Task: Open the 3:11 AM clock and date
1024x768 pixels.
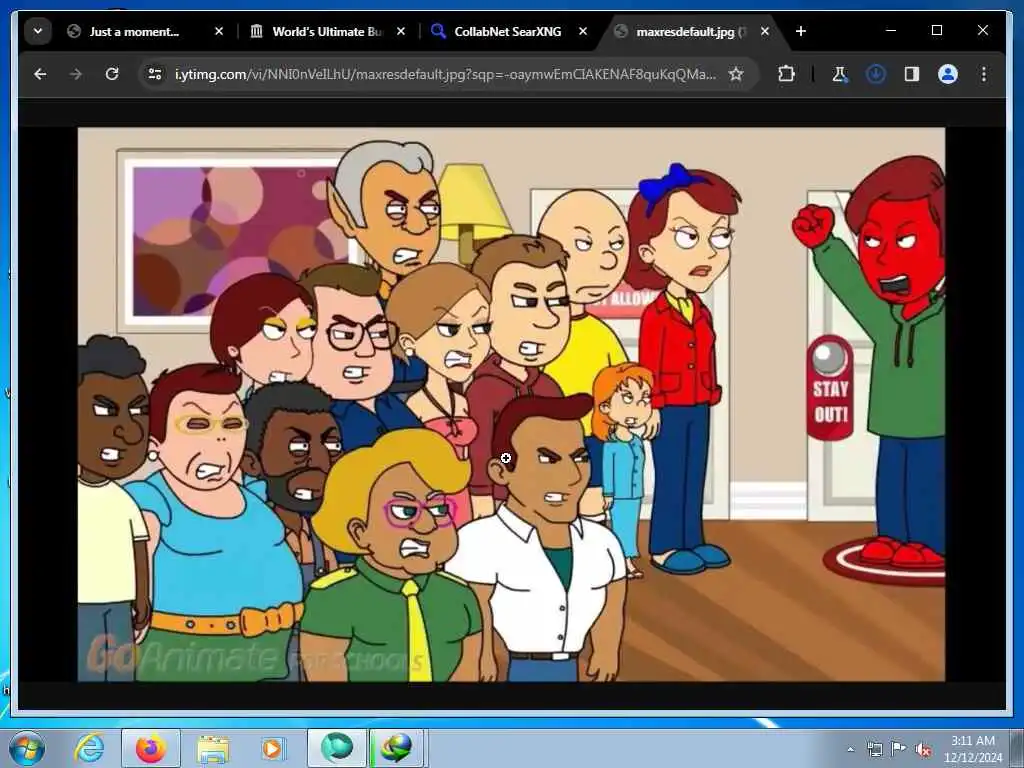Action: click(973, 749)
